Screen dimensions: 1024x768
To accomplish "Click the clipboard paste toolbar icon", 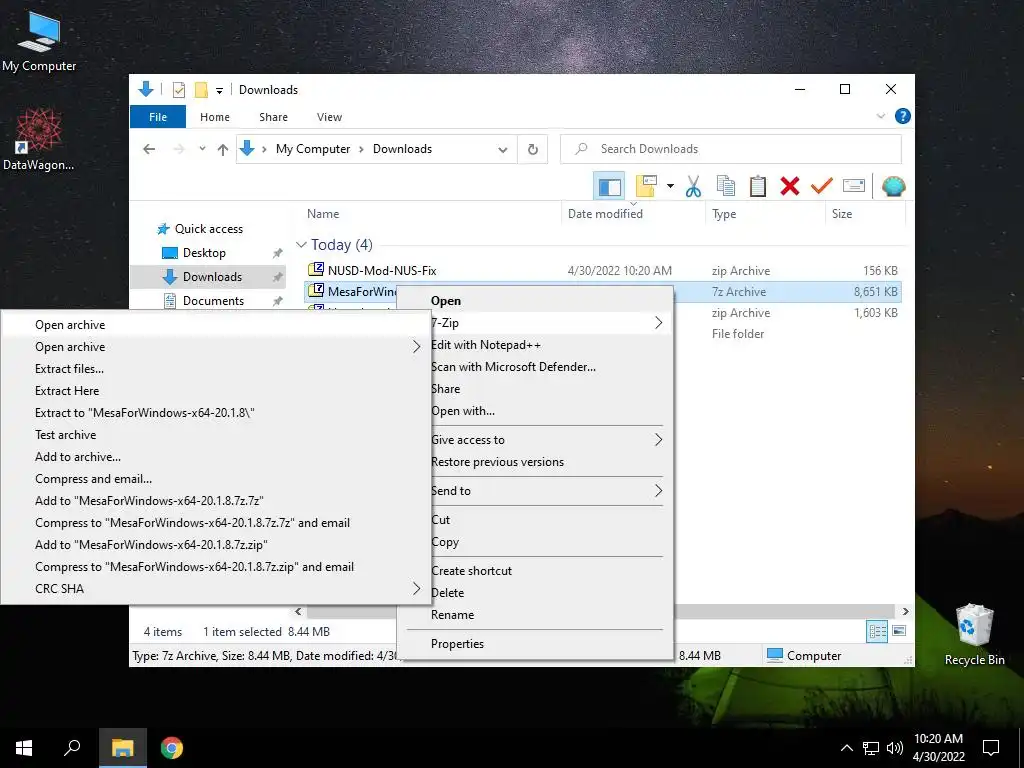I will 758,187.
